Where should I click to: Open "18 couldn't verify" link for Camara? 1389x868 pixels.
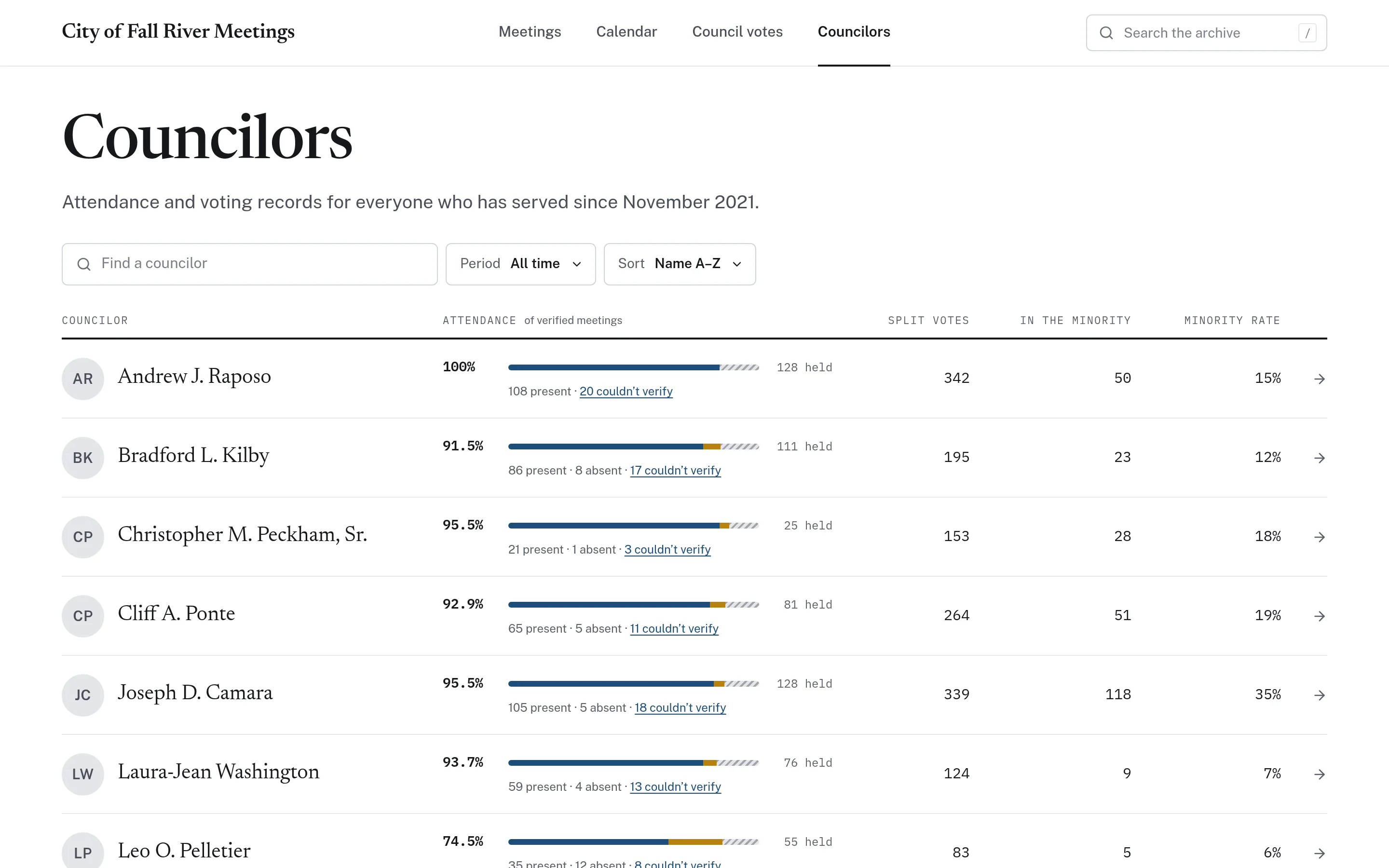(x=680, y=708)
